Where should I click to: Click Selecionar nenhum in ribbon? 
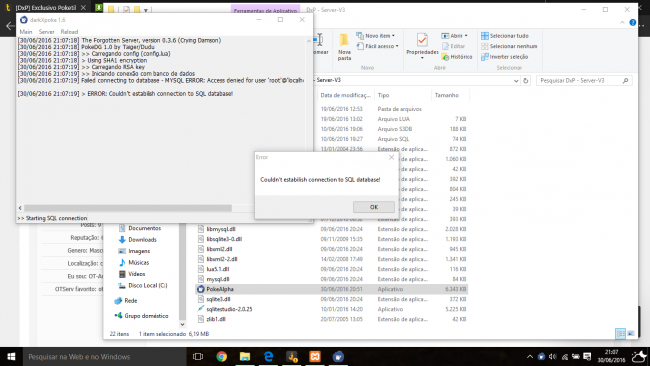509,46
